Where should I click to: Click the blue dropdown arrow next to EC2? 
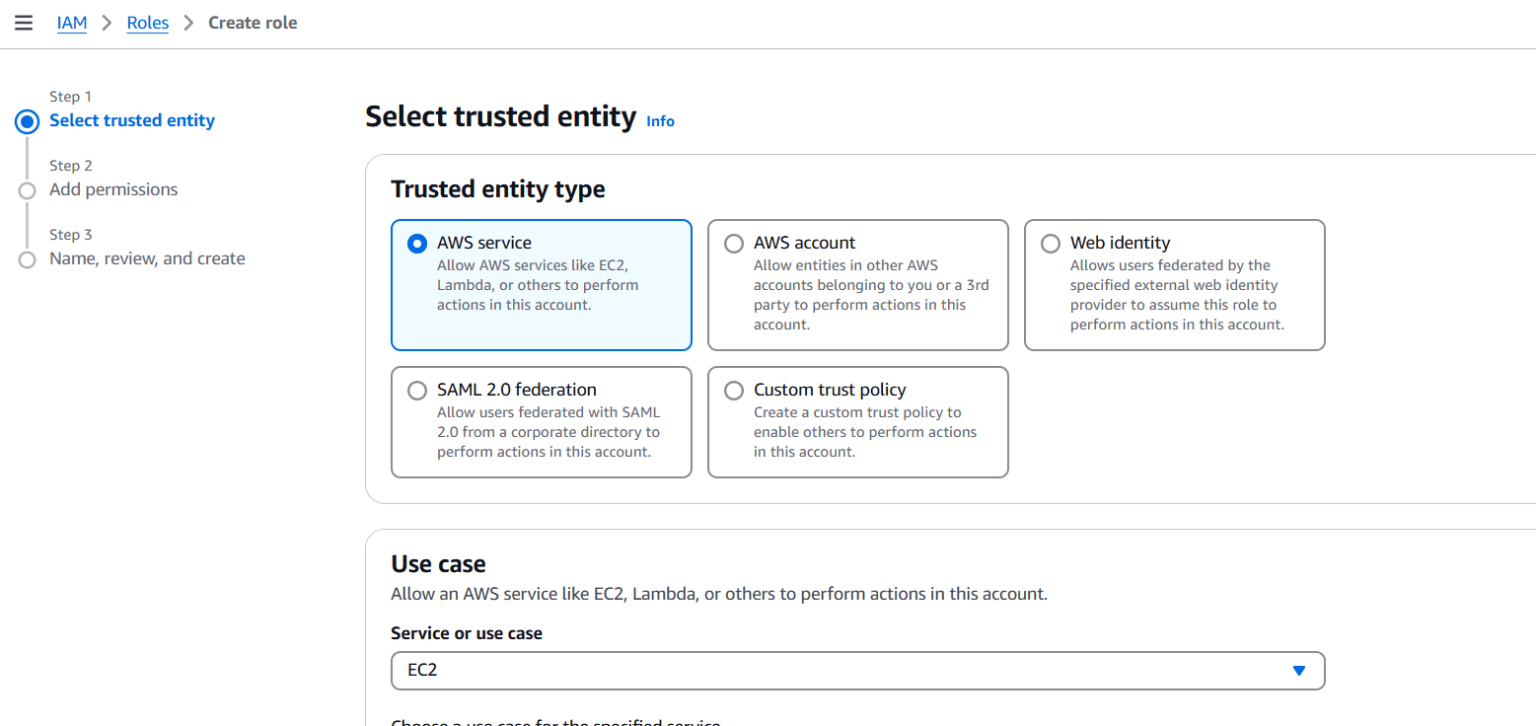tap(1299, 670)
